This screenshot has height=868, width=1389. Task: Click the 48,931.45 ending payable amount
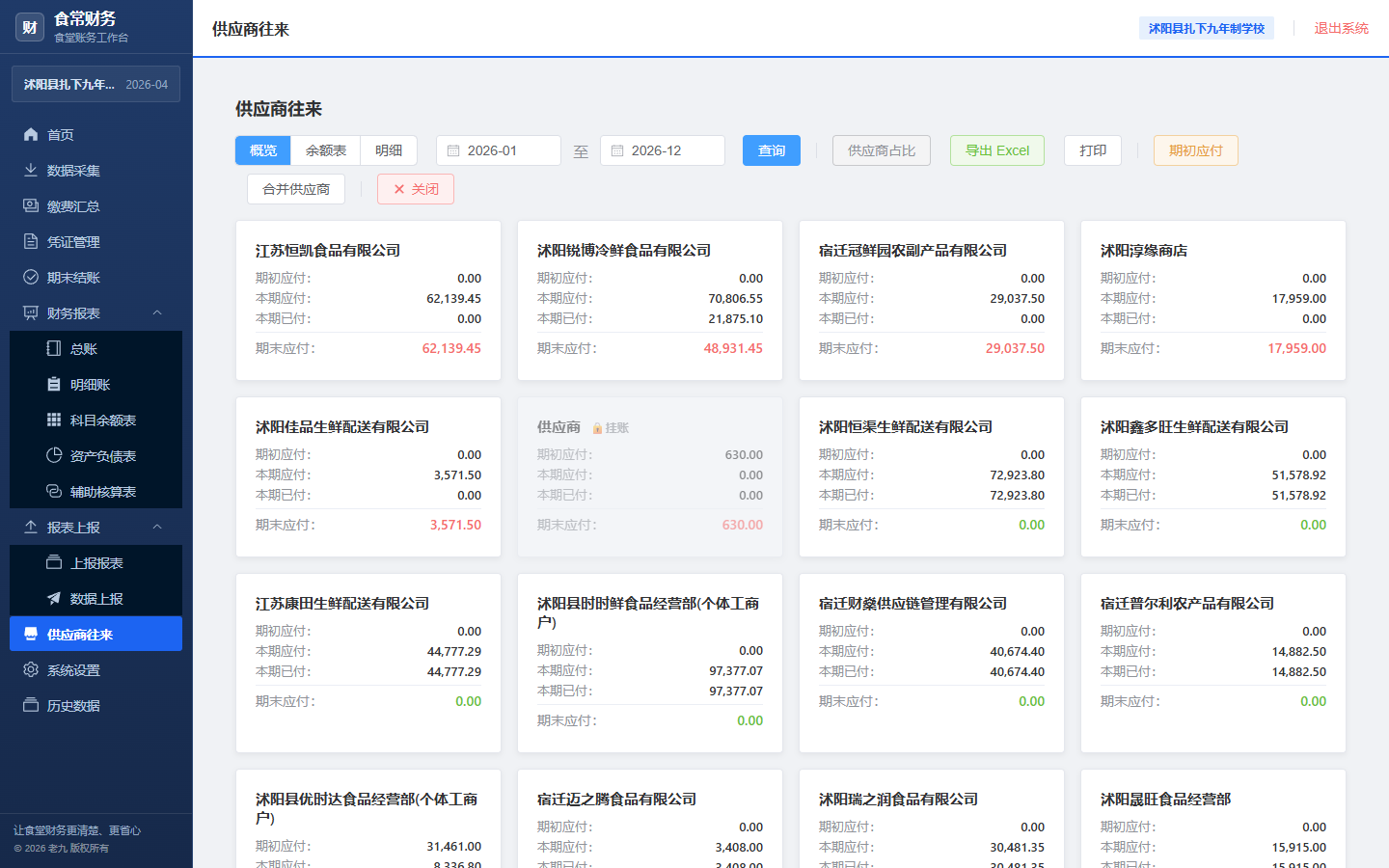tap(733, 348)
